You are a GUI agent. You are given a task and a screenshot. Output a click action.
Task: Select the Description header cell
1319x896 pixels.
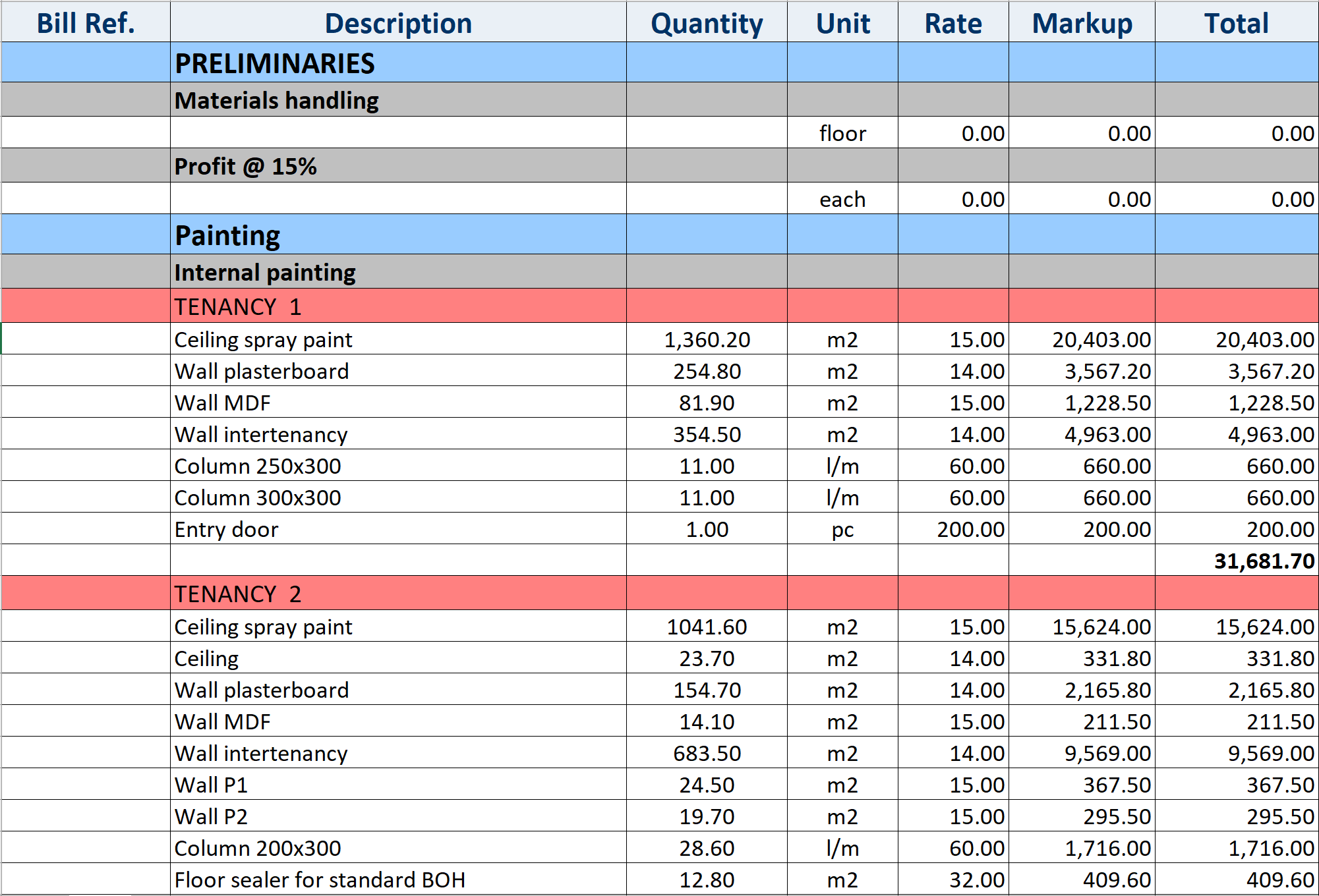point(398,23)
